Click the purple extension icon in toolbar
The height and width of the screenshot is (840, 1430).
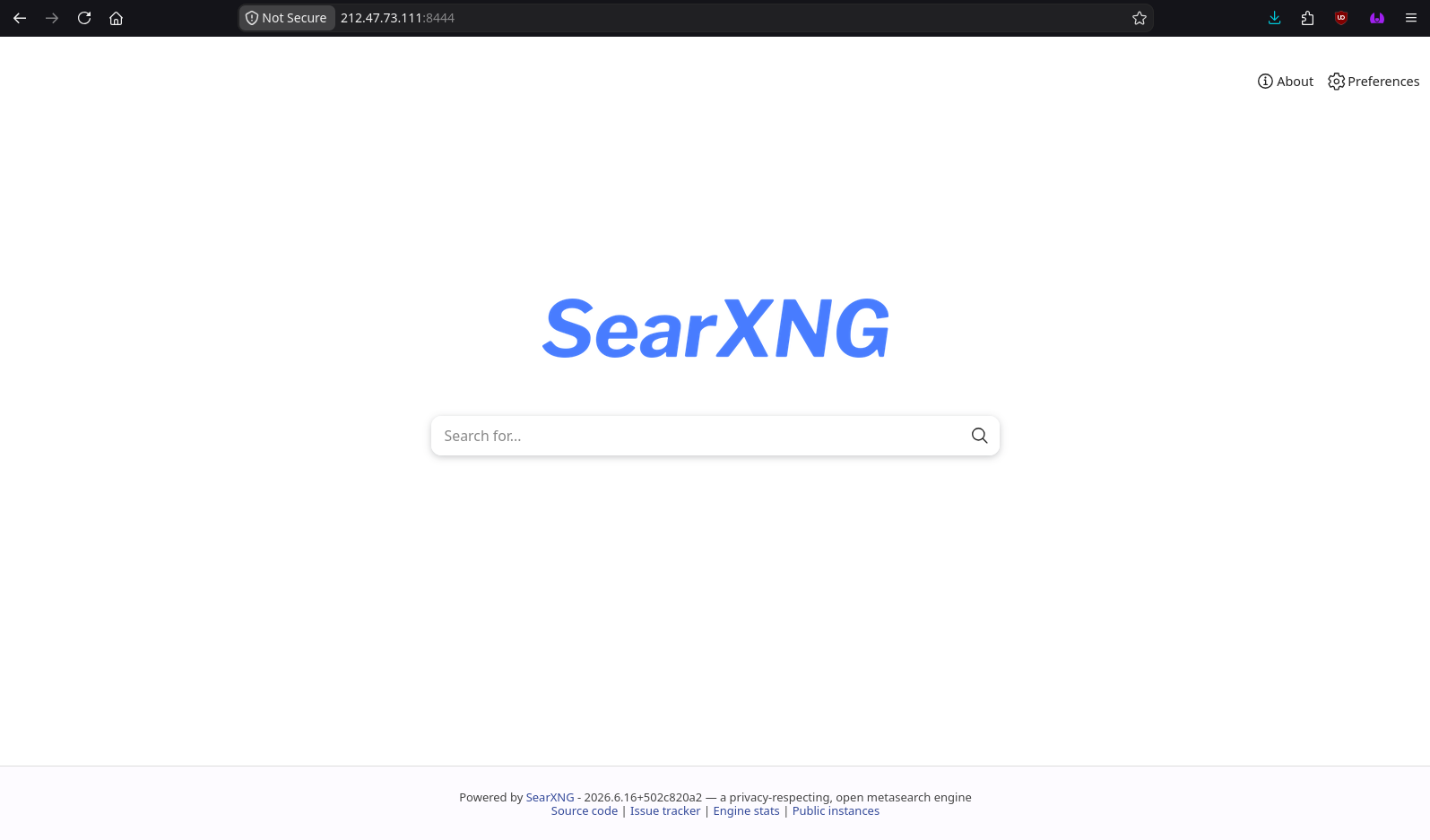click(1377, 18)
